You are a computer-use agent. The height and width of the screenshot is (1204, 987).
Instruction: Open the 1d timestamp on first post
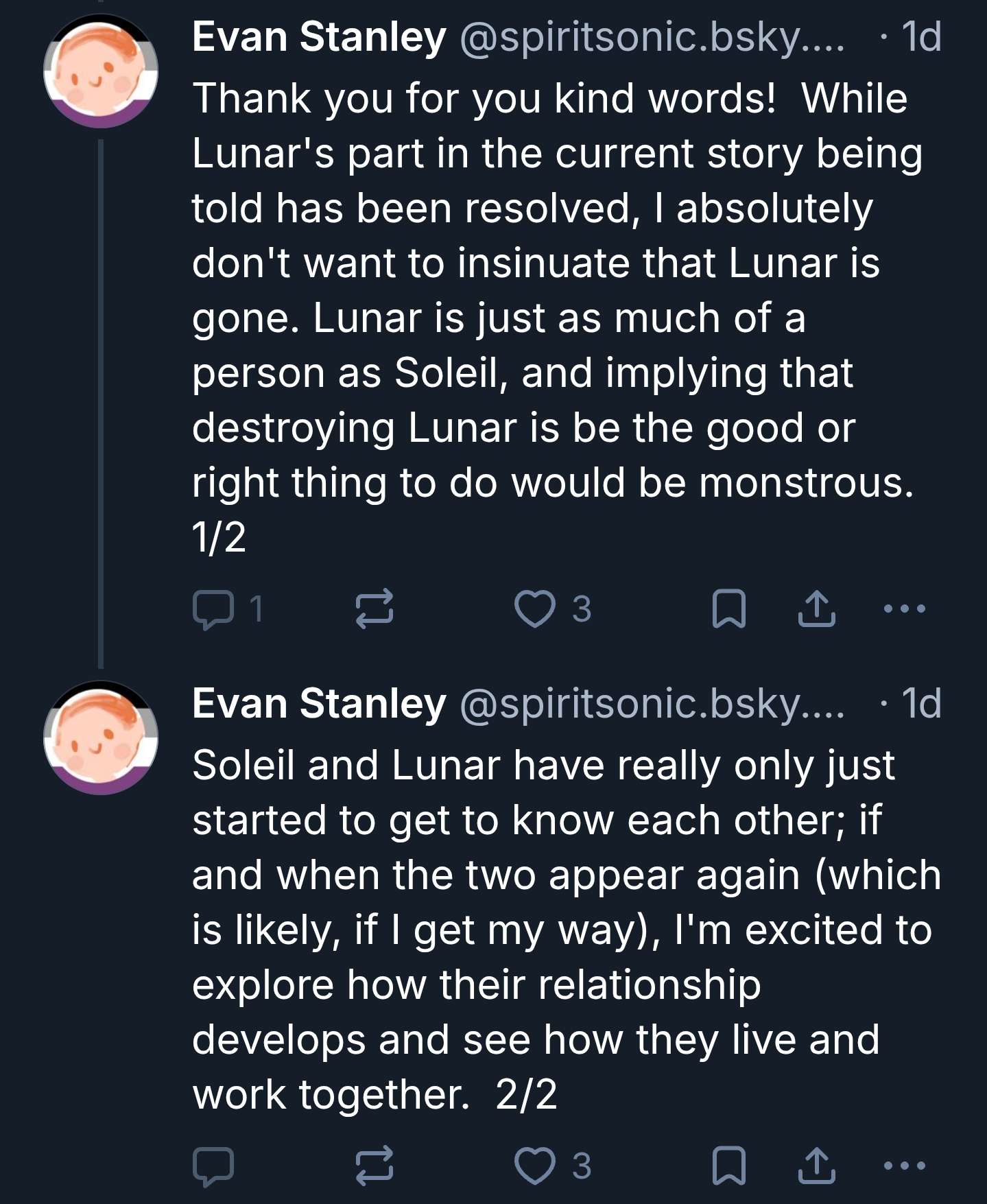921,37
